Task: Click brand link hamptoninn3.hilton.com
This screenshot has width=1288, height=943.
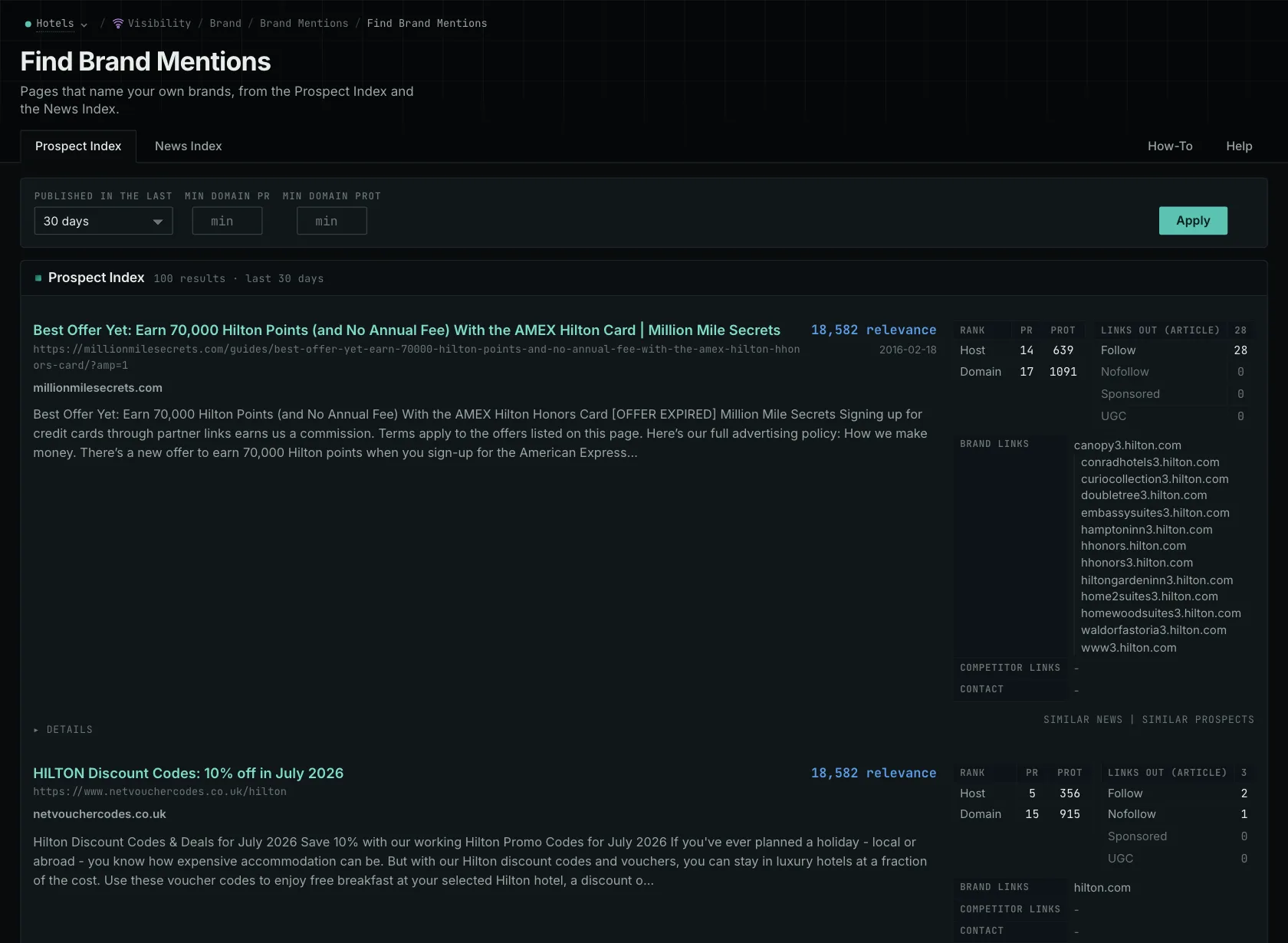Action: coord(1147,530)
